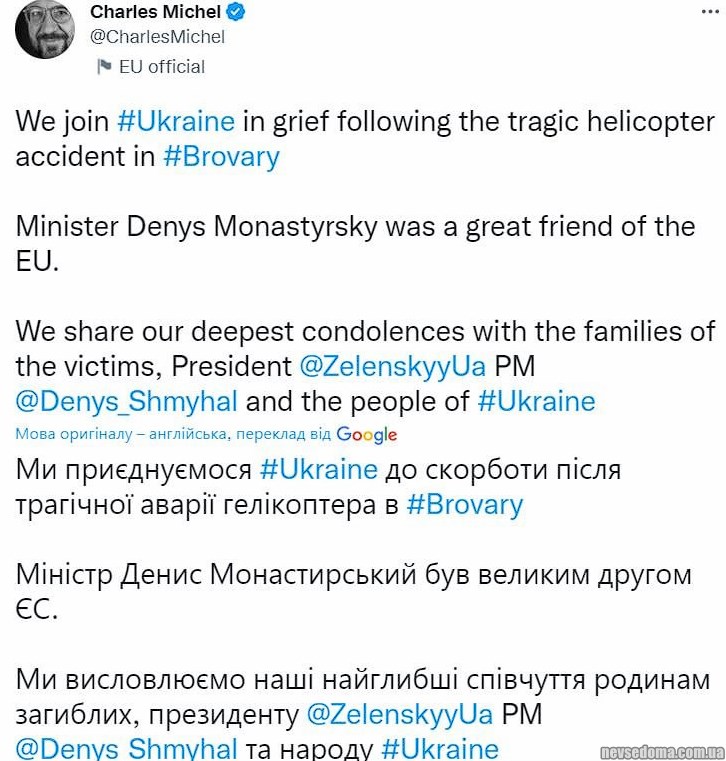Open the Charles Michel display name

click(155, 12)
